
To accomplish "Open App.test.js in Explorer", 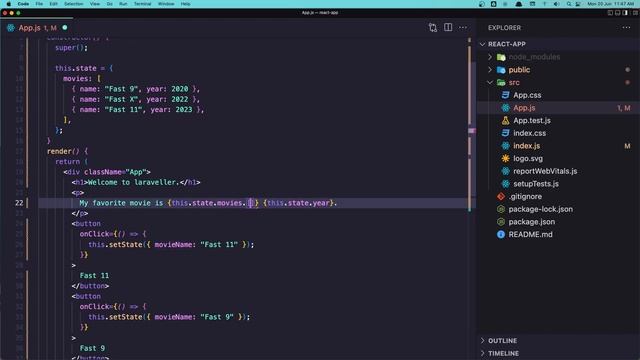I will pyautogui.click(x=532, y=120).
